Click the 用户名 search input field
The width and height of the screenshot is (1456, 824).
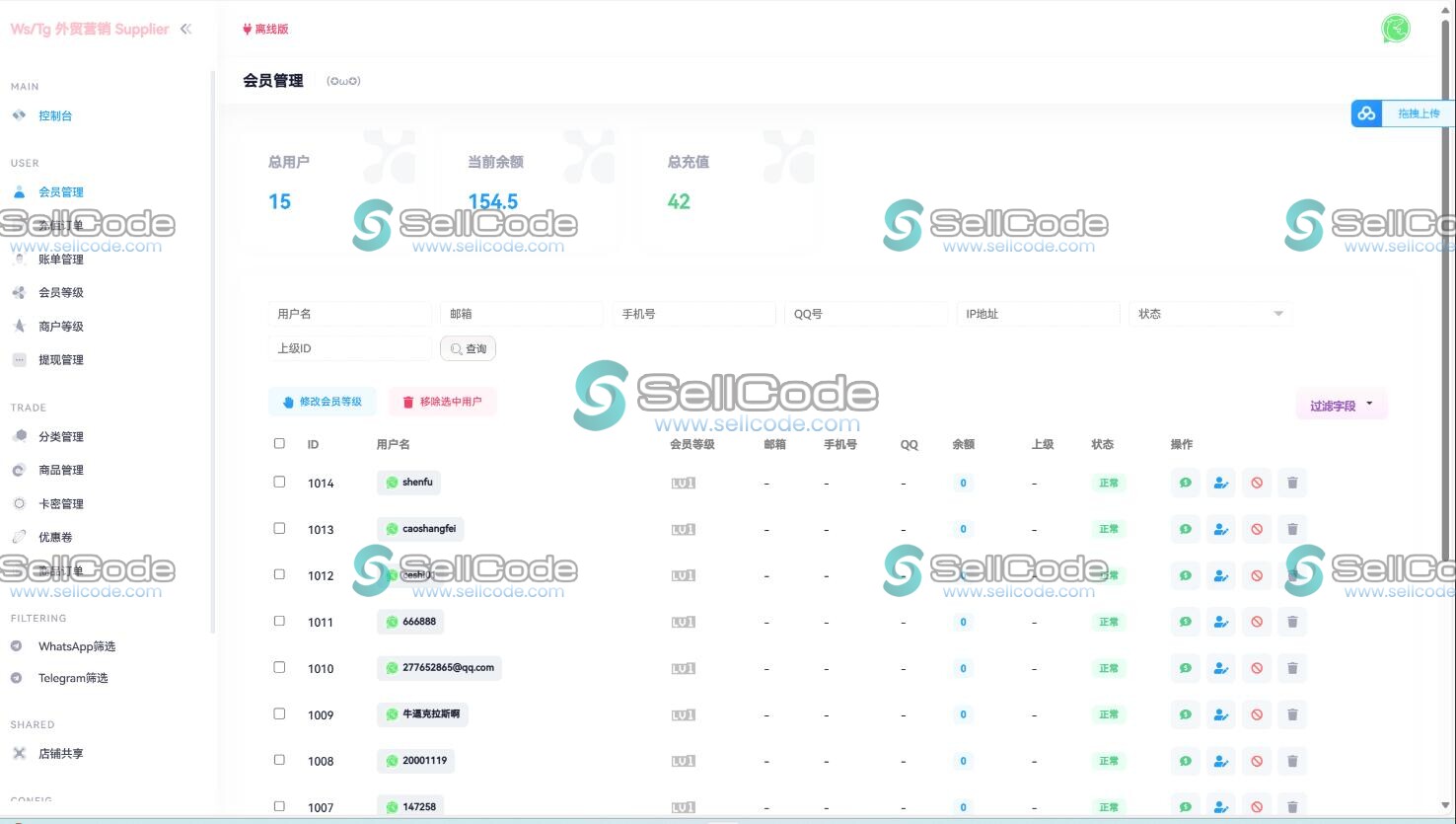[x=349, y=314]
